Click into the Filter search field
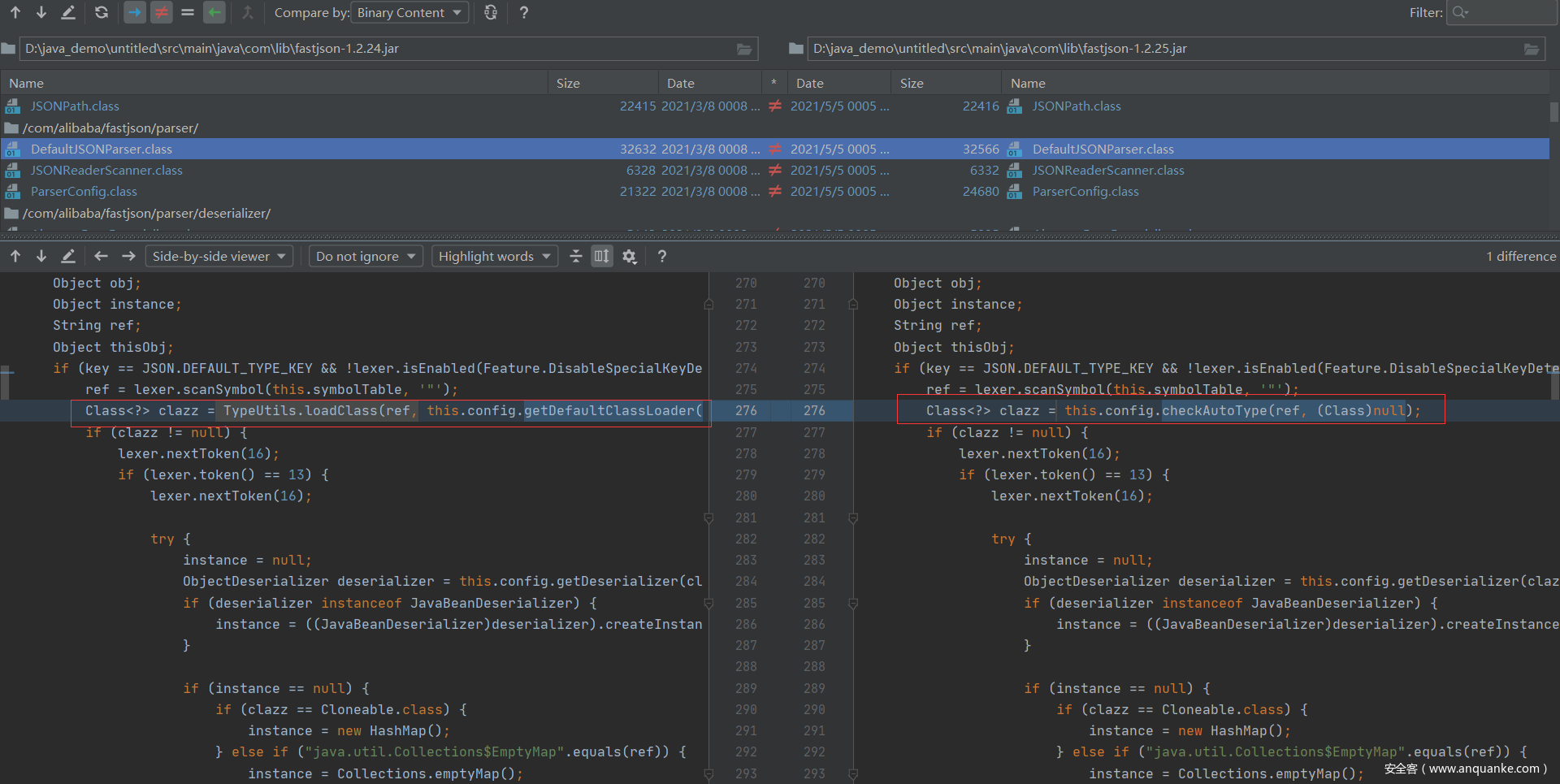Screen dimensions: 1560x784 [1507, 12]
